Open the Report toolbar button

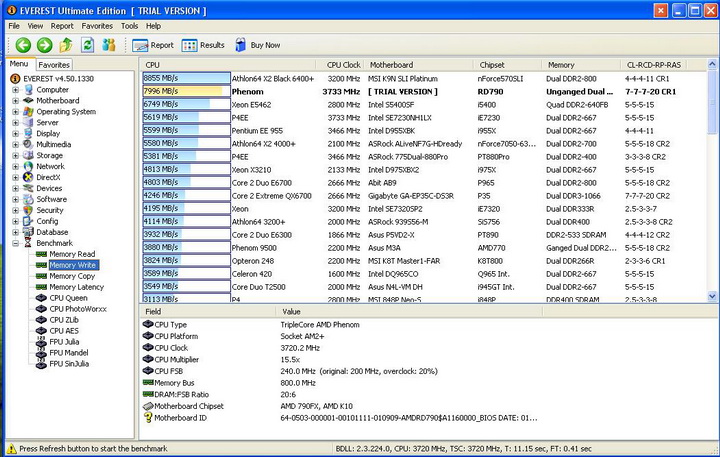[153, 45]
